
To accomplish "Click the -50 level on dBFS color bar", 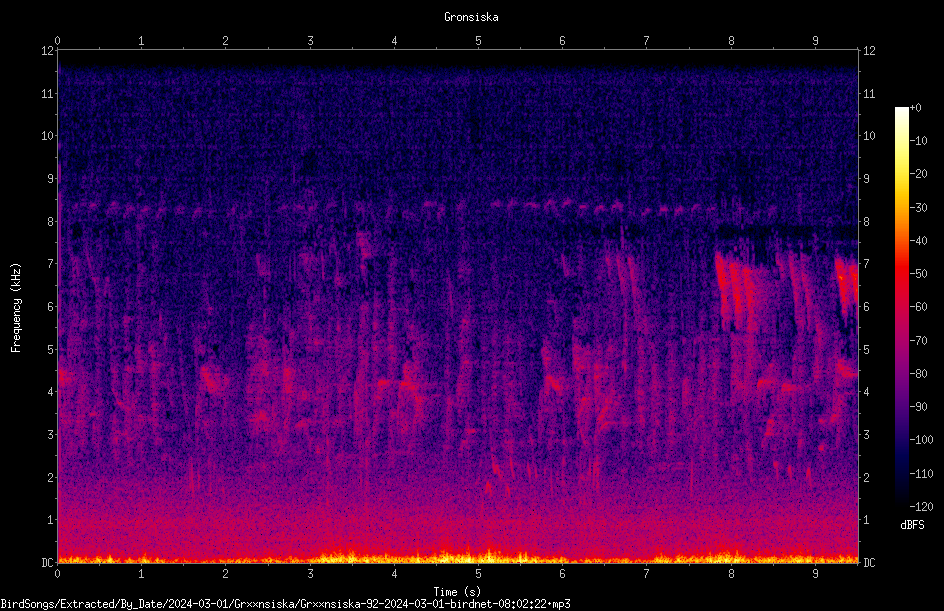I will (x=918, y=273).
